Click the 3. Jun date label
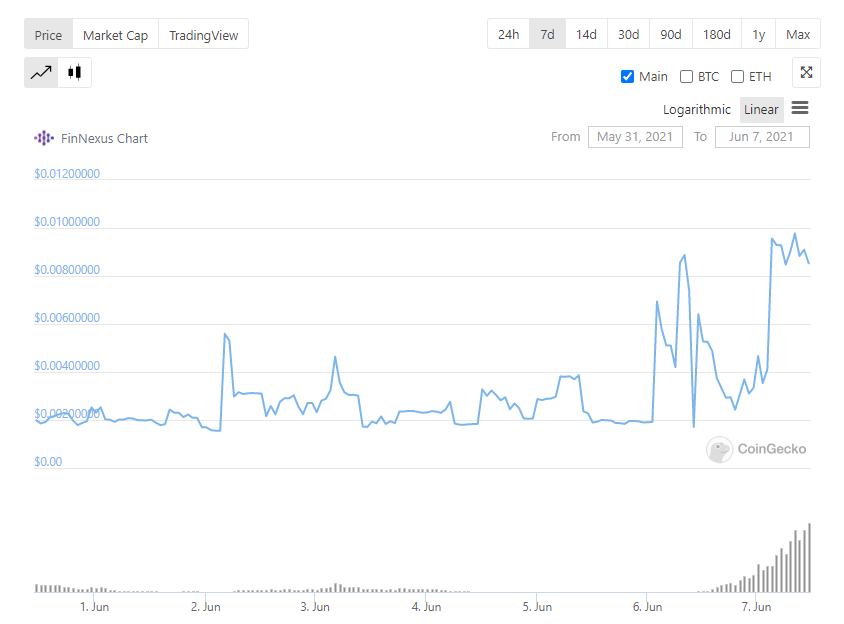 pyautogui.click(x=315, y=607)
